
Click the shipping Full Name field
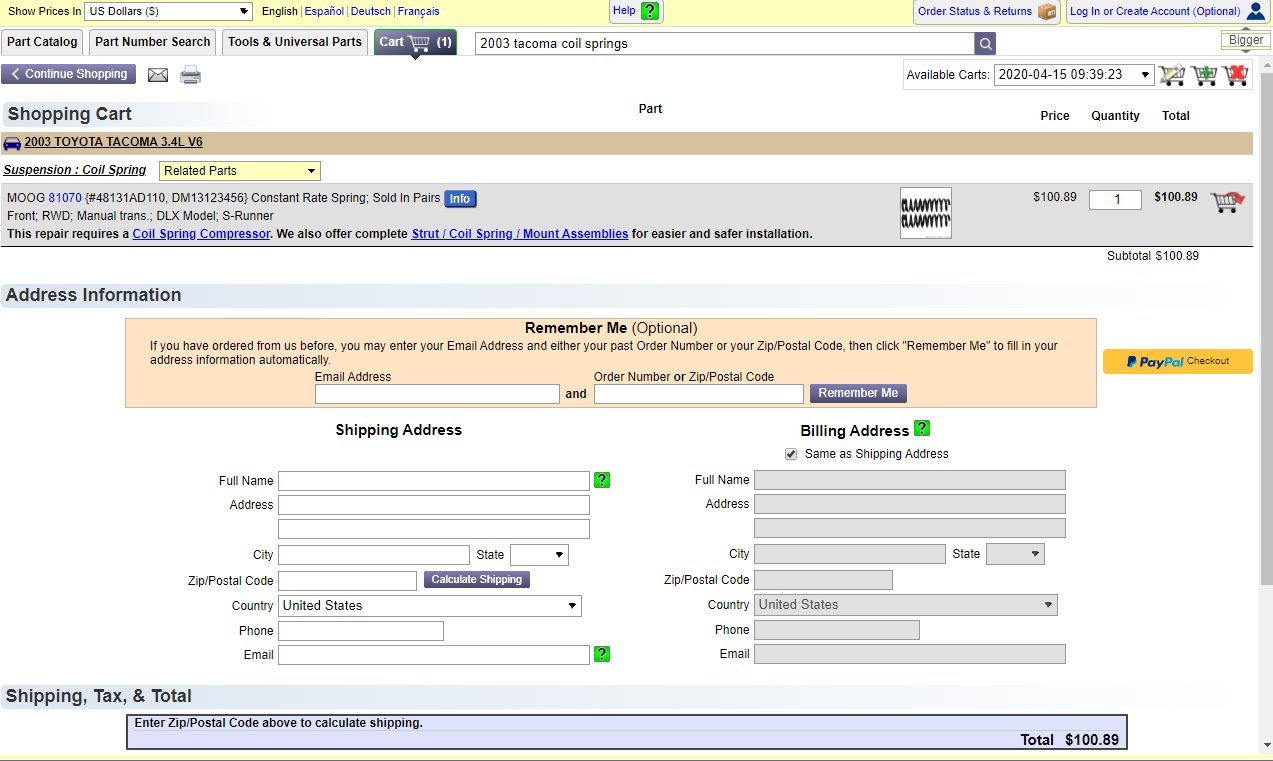434,481
